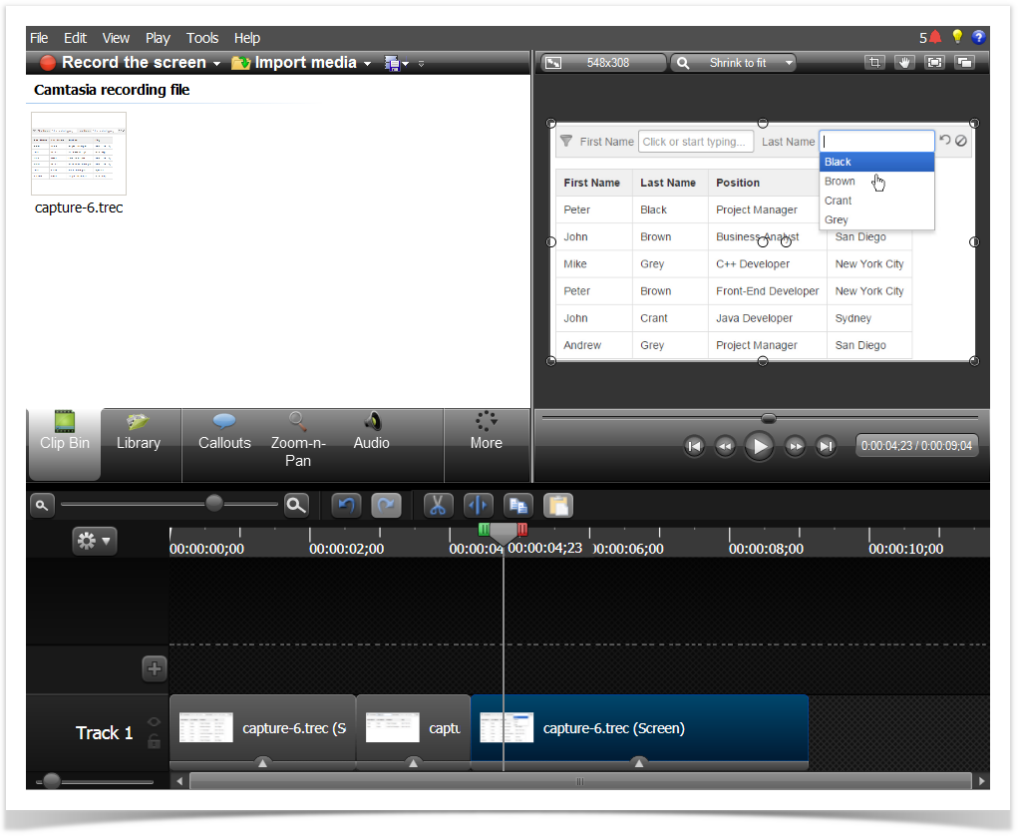Paste from the clipboard icon
The image size is (1024, 839).
(557, 505)
